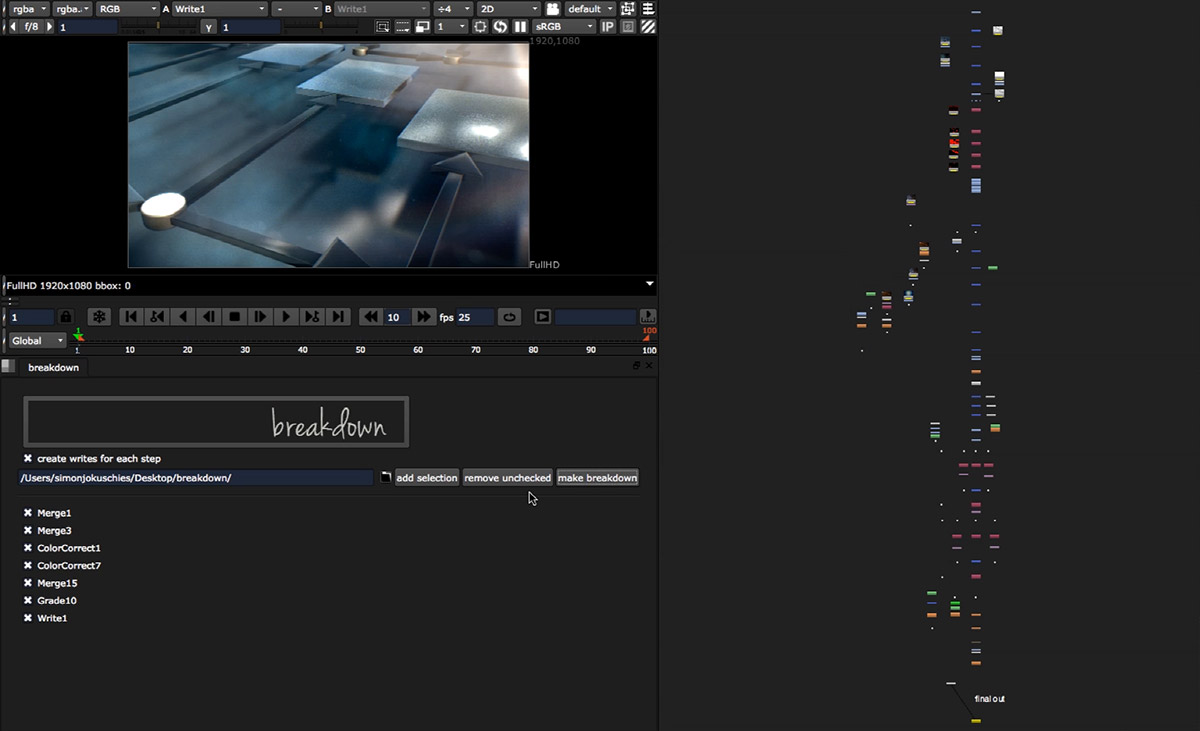
Task: Click the snowflake freeze GUI icon
Action: click(99, 317)
